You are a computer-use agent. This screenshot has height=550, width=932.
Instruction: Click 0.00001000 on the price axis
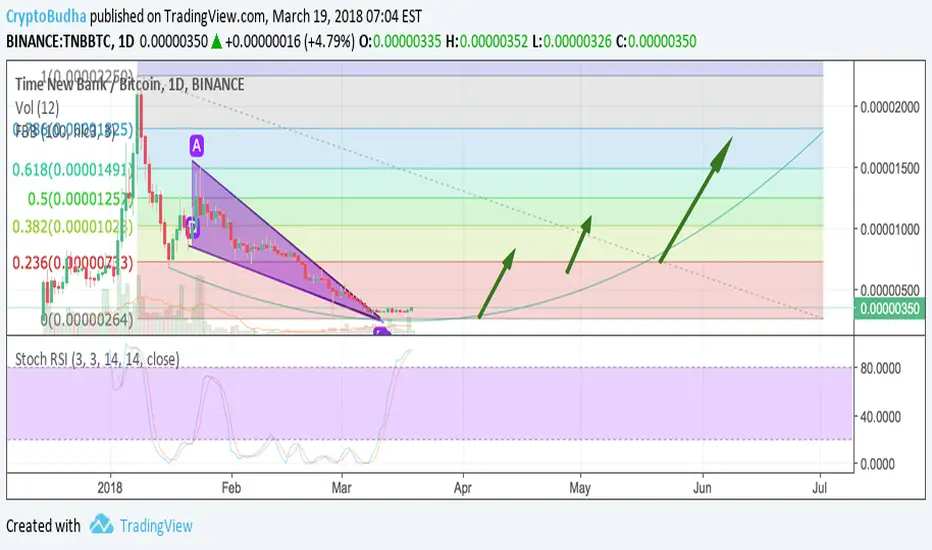[890, 229]
